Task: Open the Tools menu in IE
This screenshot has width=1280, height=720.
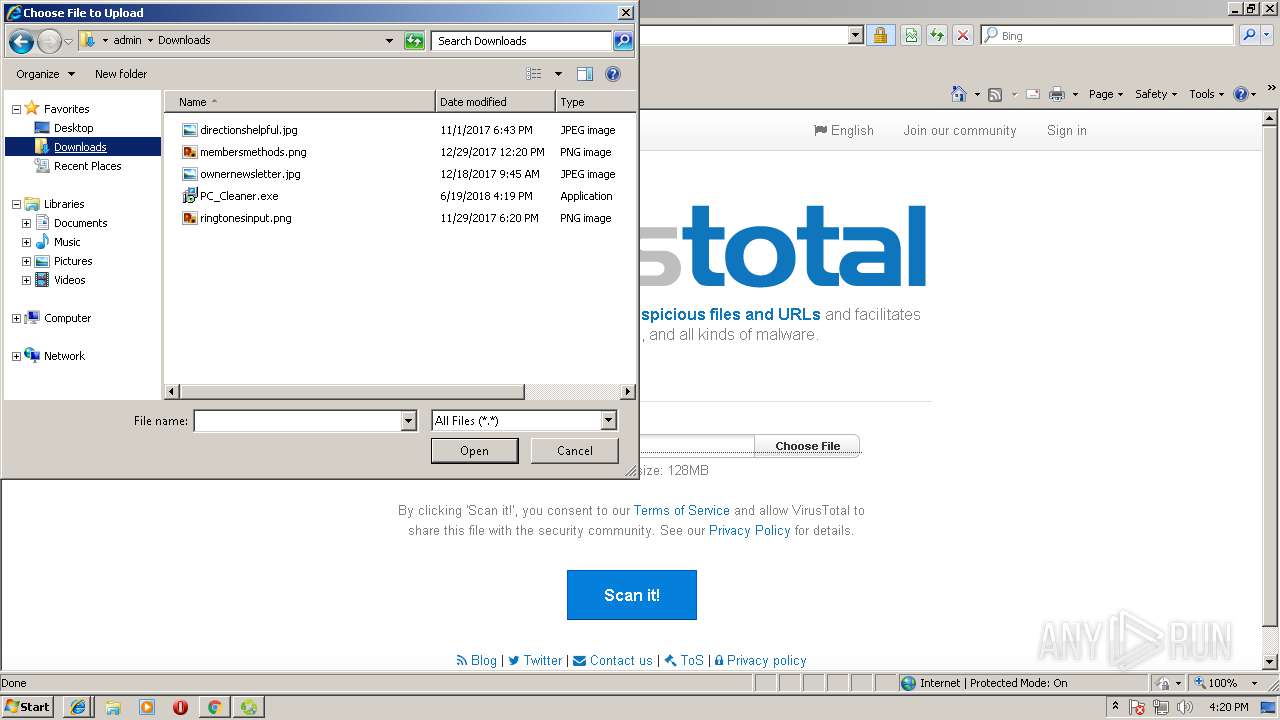Action: (1207, 94)
